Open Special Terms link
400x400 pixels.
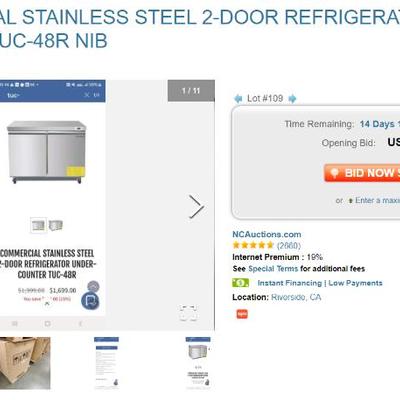(x=273, y=269)
